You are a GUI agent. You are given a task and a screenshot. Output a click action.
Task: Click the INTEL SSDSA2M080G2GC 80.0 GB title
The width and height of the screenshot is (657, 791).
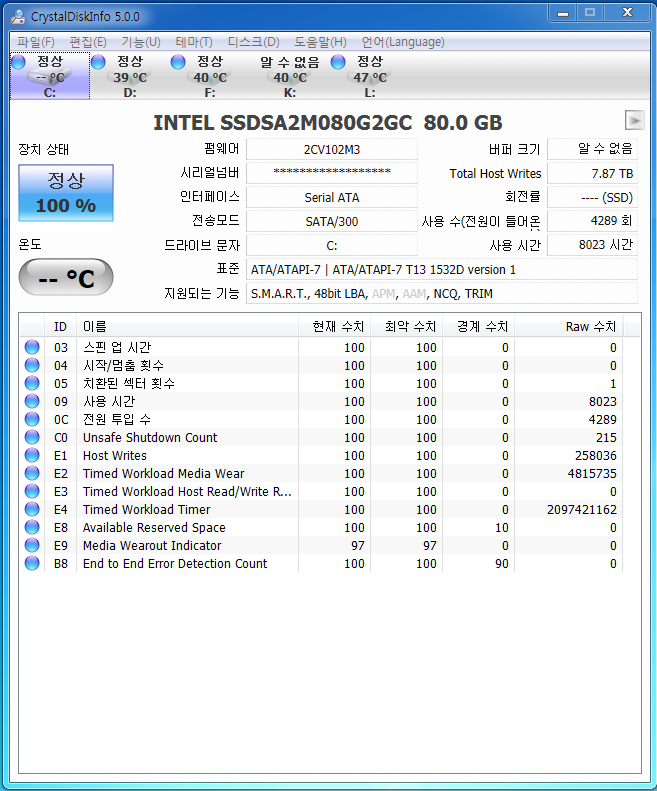point(328,123)
